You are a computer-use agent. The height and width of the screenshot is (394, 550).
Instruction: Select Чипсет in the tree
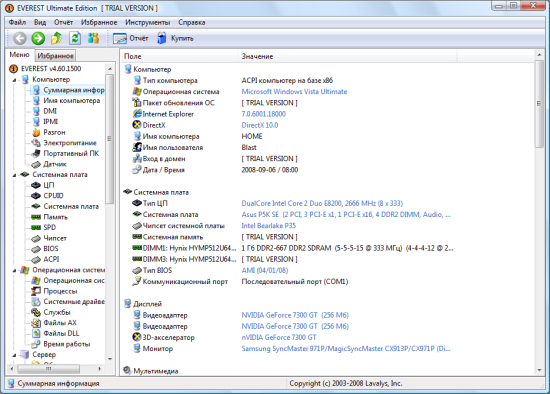[49, 238]
